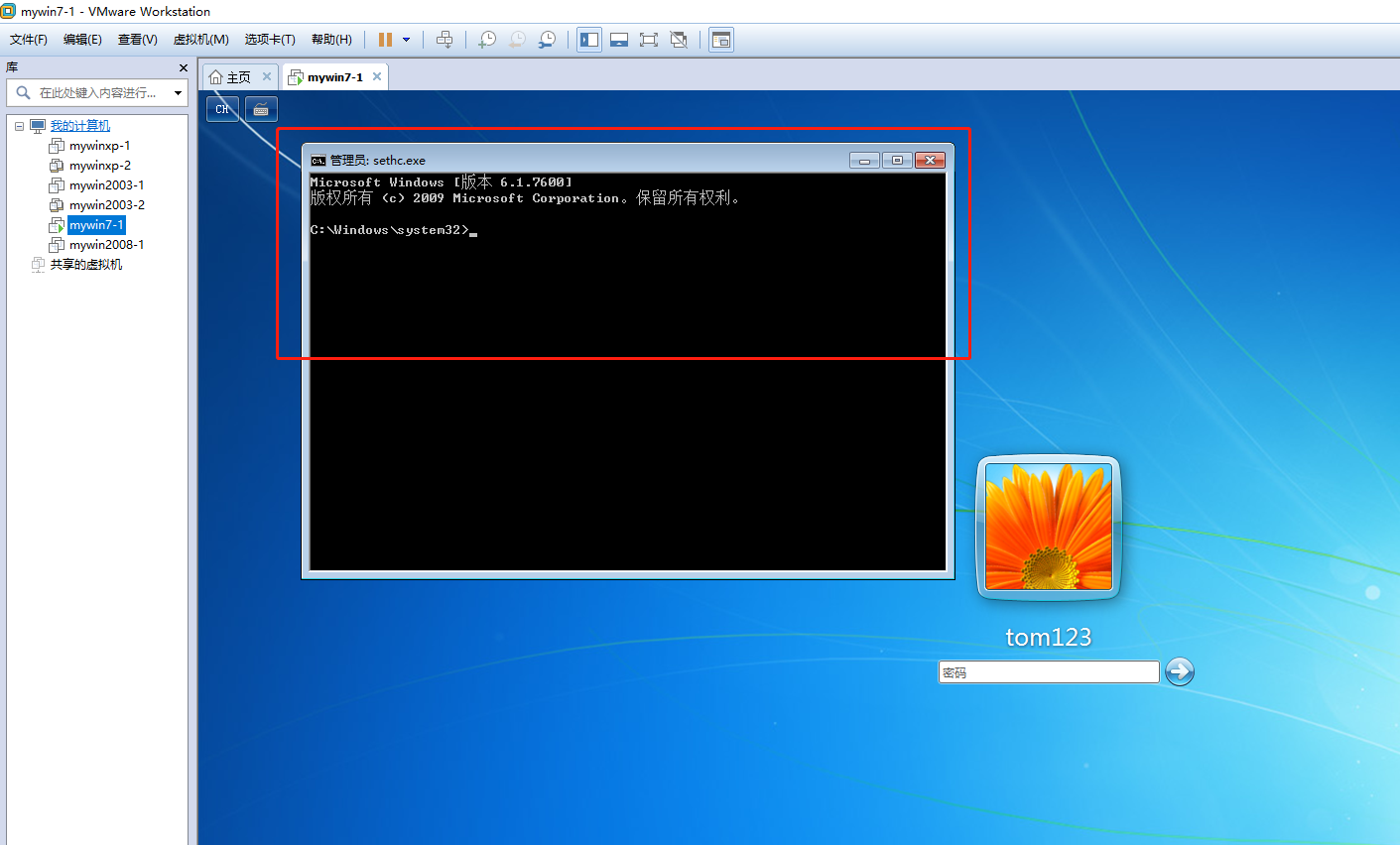
Task: Send Ctrl+Alt+Del to the virtual machine
Action: point(445,40)
